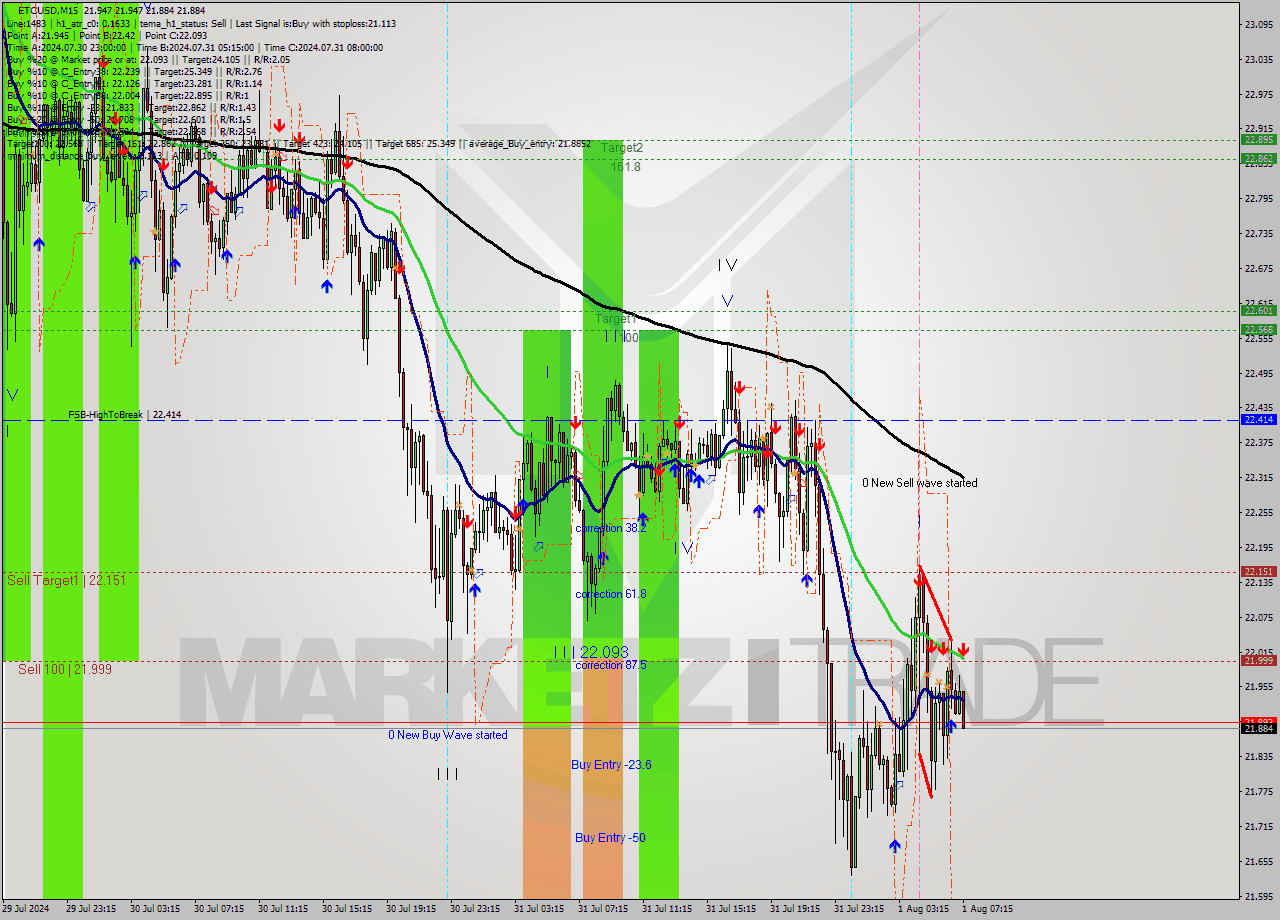Click green 22.862 price tag
This screenshot has height=920, width=1280.
1257,158
